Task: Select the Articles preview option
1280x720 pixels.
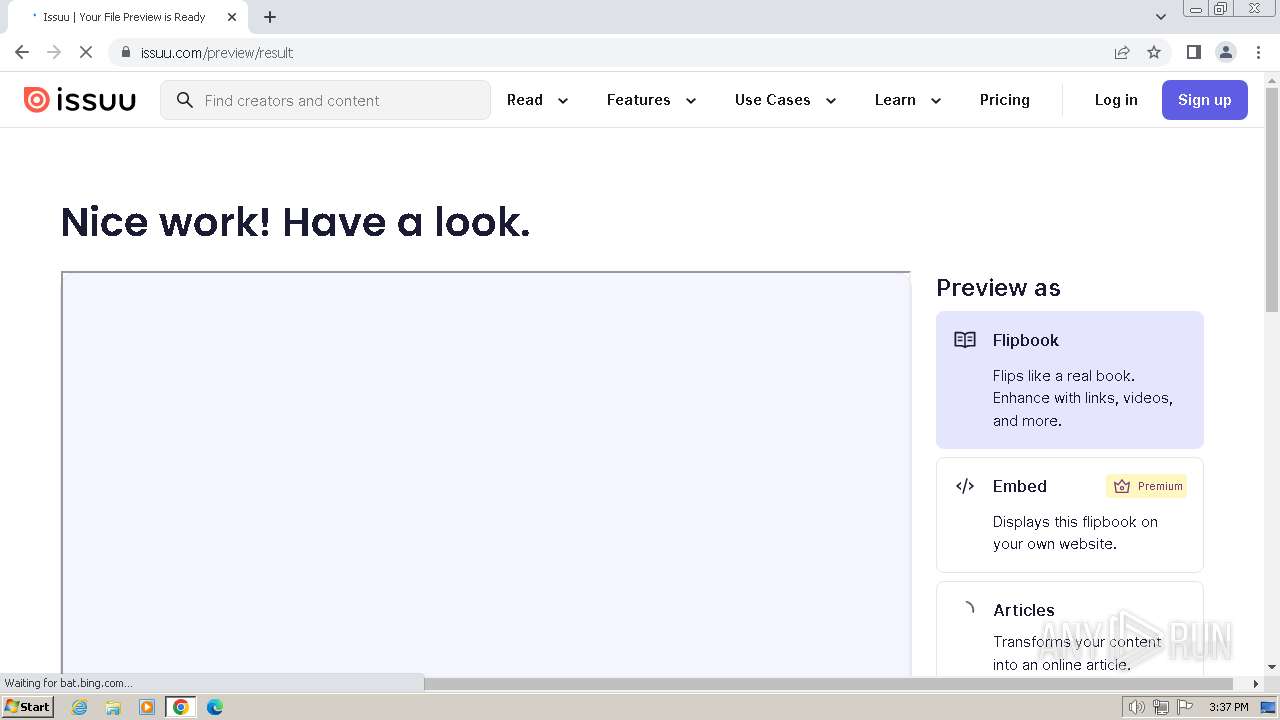Action: tap(1070, 630)
